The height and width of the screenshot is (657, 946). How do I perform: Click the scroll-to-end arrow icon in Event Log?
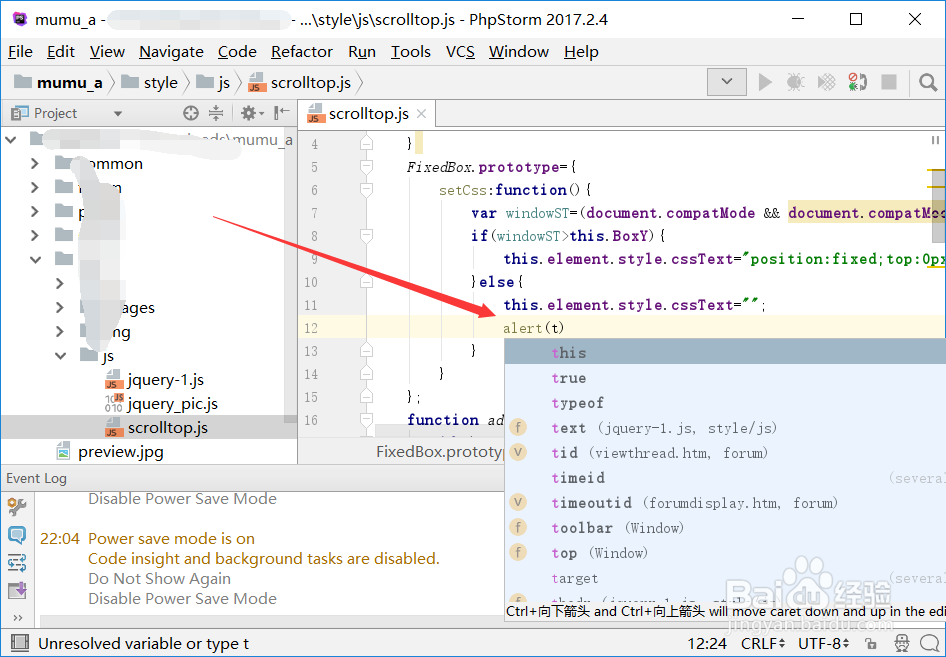coord(17,590)
